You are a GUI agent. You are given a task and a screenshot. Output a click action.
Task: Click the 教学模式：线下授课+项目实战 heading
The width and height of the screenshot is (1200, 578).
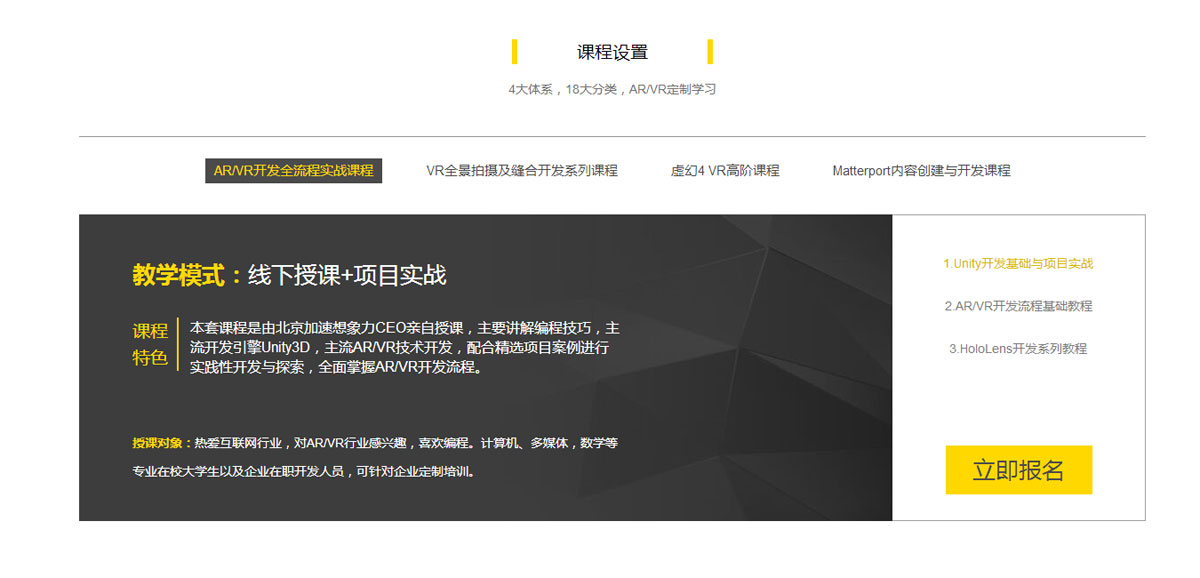click(x=289, y=275)
